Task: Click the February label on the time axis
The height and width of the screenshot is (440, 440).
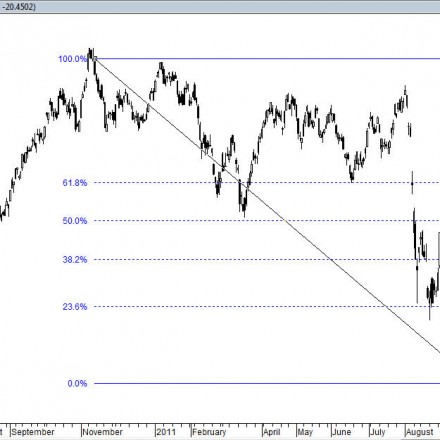Action: [209, 432]
